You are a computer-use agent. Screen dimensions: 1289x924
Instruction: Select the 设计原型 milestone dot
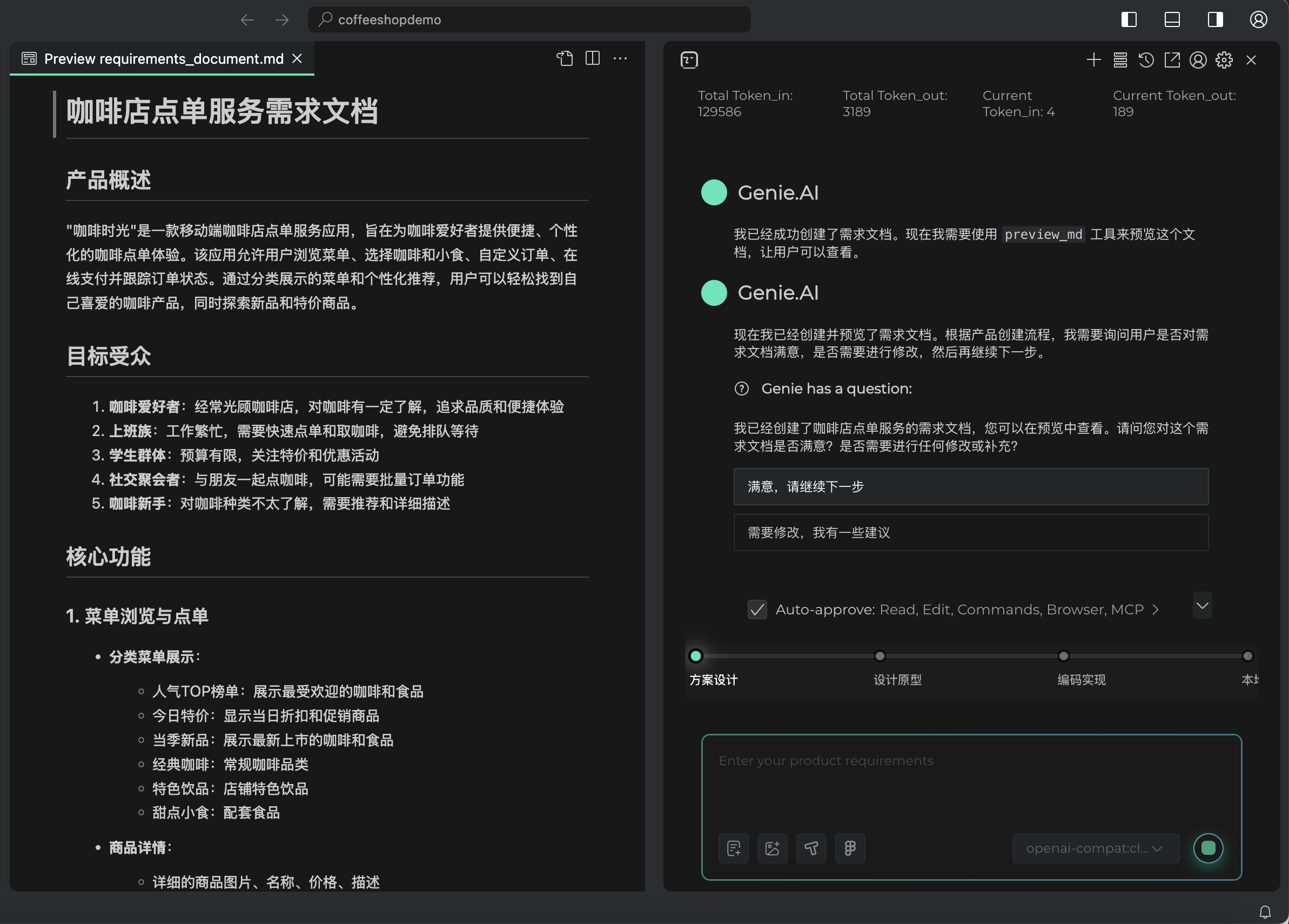[879, 655]
